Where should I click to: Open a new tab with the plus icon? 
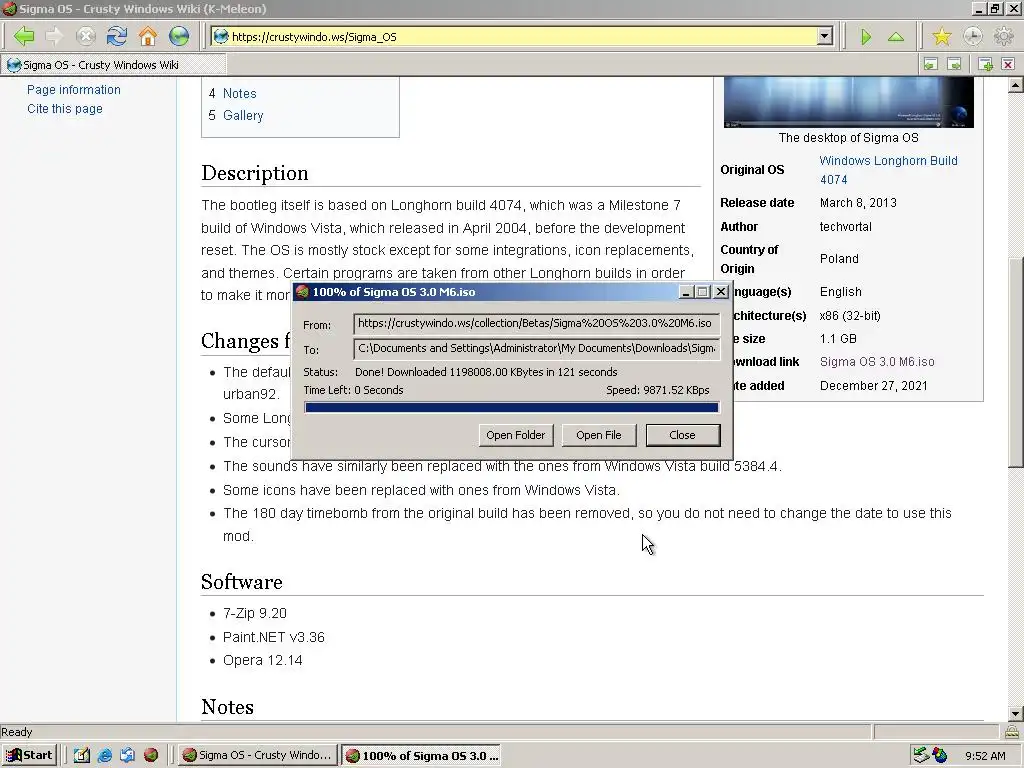click(985, 64)
